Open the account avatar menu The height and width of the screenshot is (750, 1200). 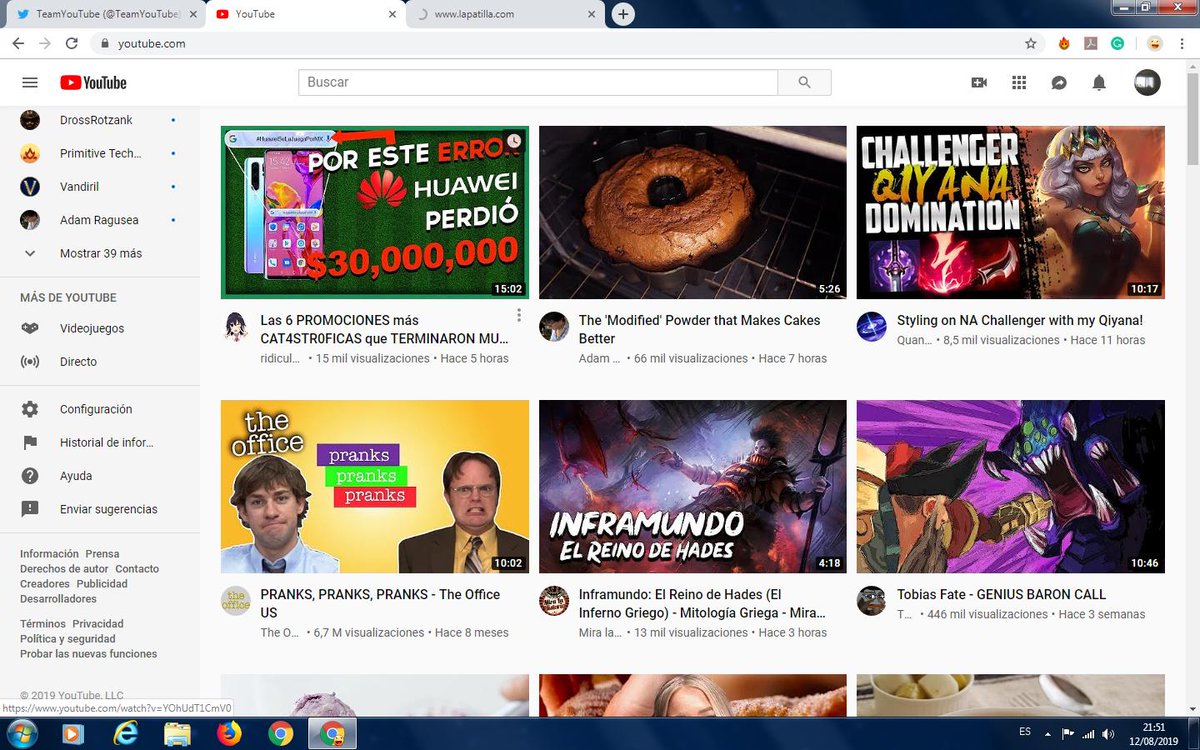tap(1147, 83)
